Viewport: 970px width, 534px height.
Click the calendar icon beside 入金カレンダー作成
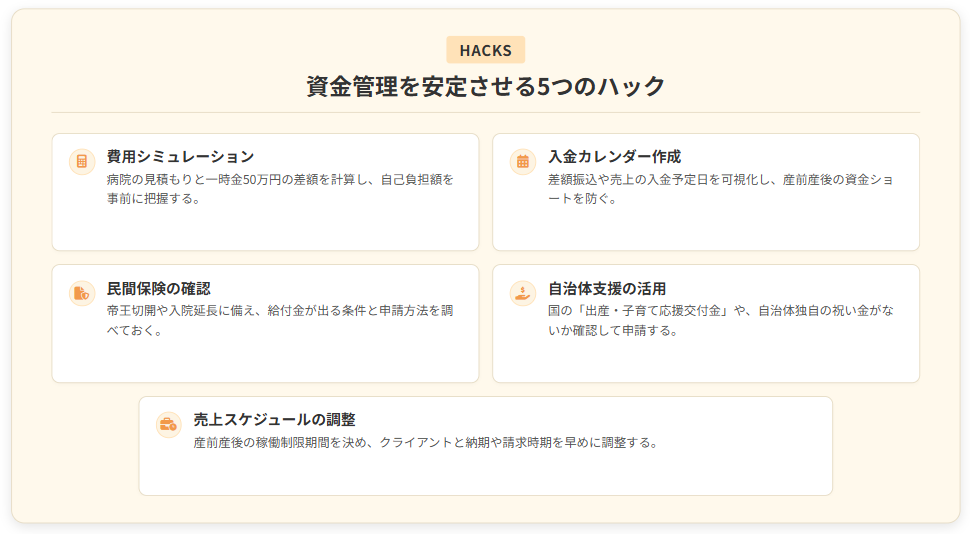click(522, 161)
